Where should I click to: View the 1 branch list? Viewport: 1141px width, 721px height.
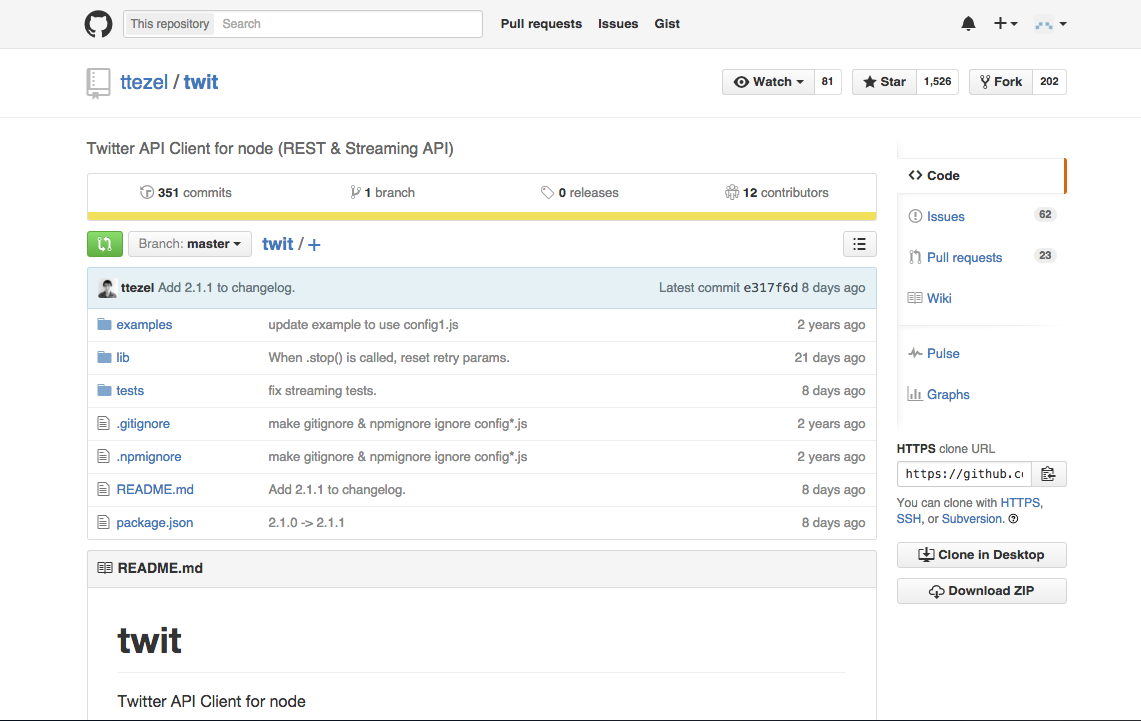[x=382, y=193]
